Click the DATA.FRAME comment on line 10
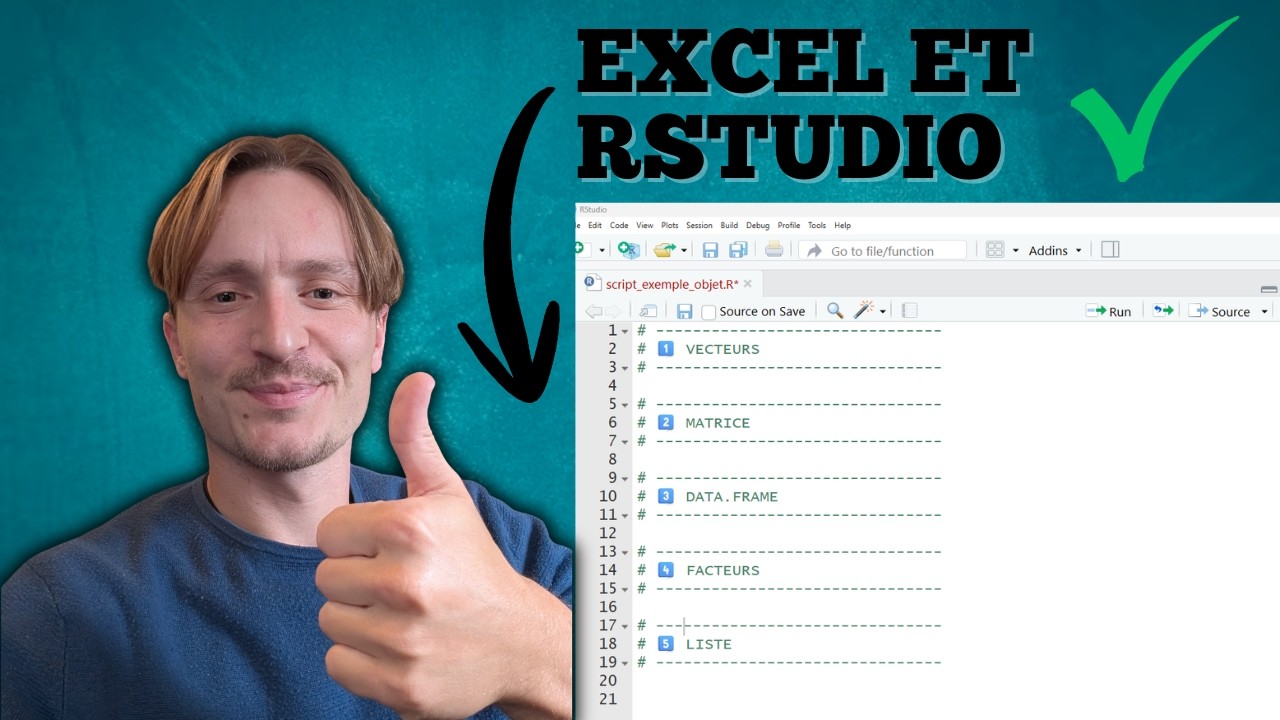The width and height of the screenshot is (1280, 720). (731, 497)
